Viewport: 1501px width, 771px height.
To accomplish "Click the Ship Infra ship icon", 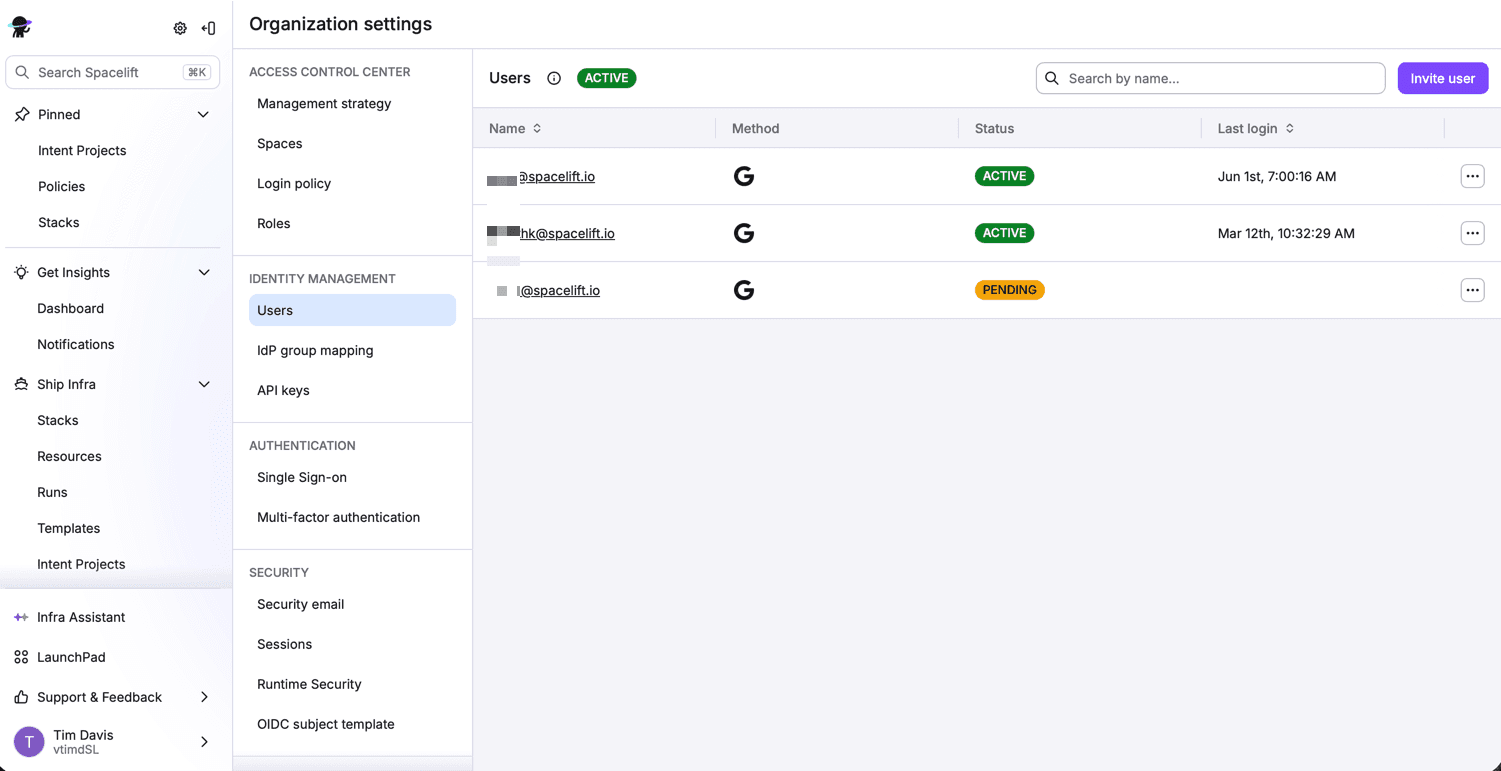I will [x=21, y=384].
